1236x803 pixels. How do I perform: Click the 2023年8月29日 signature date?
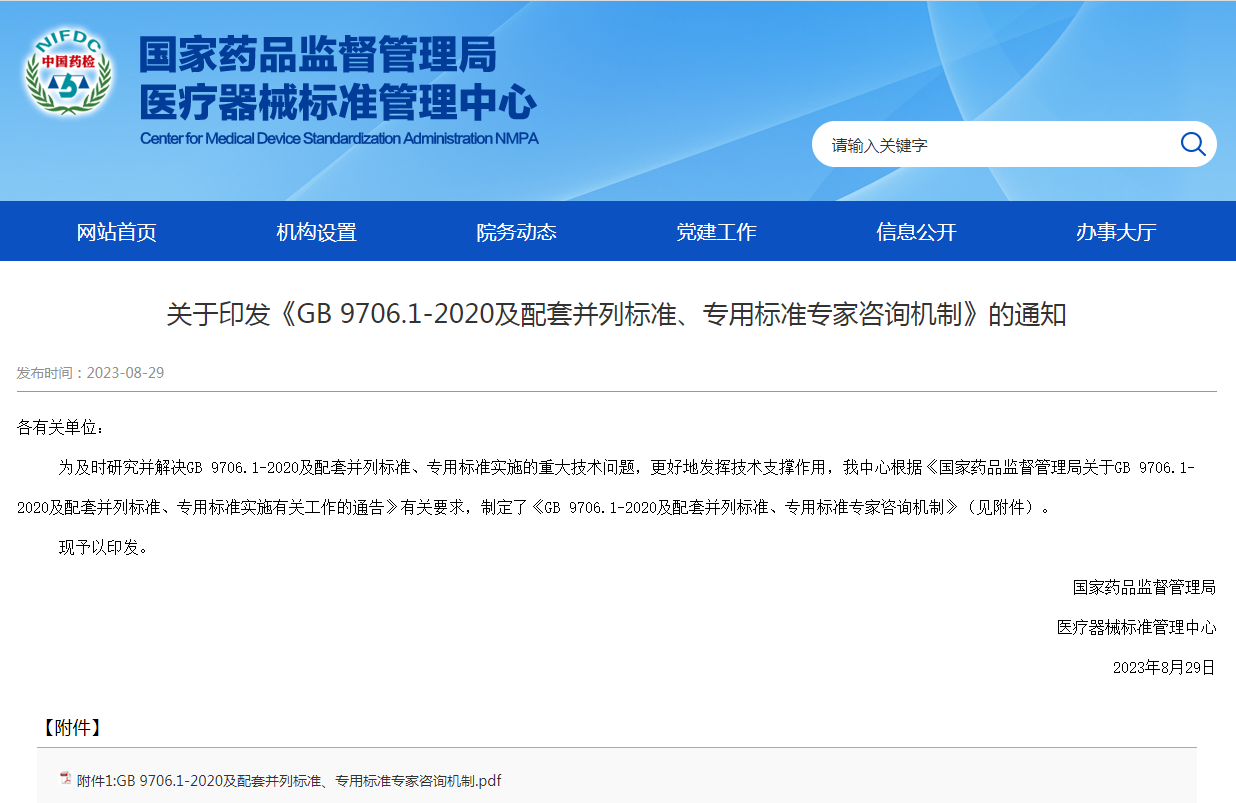1164,667
